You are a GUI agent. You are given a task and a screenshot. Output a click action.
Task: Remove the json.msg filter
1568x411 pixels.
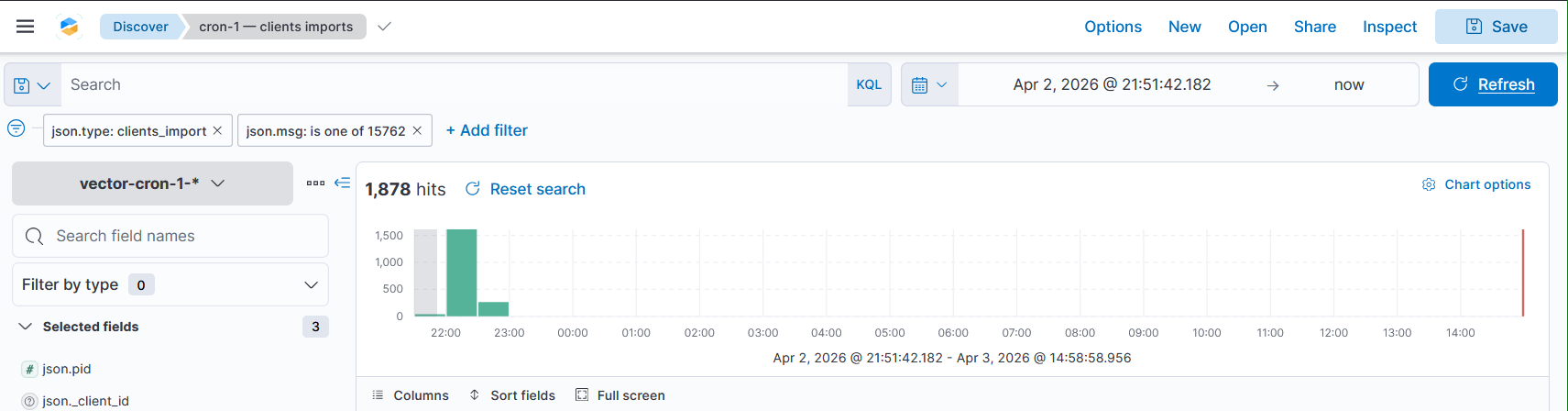[x=417, y=130]
